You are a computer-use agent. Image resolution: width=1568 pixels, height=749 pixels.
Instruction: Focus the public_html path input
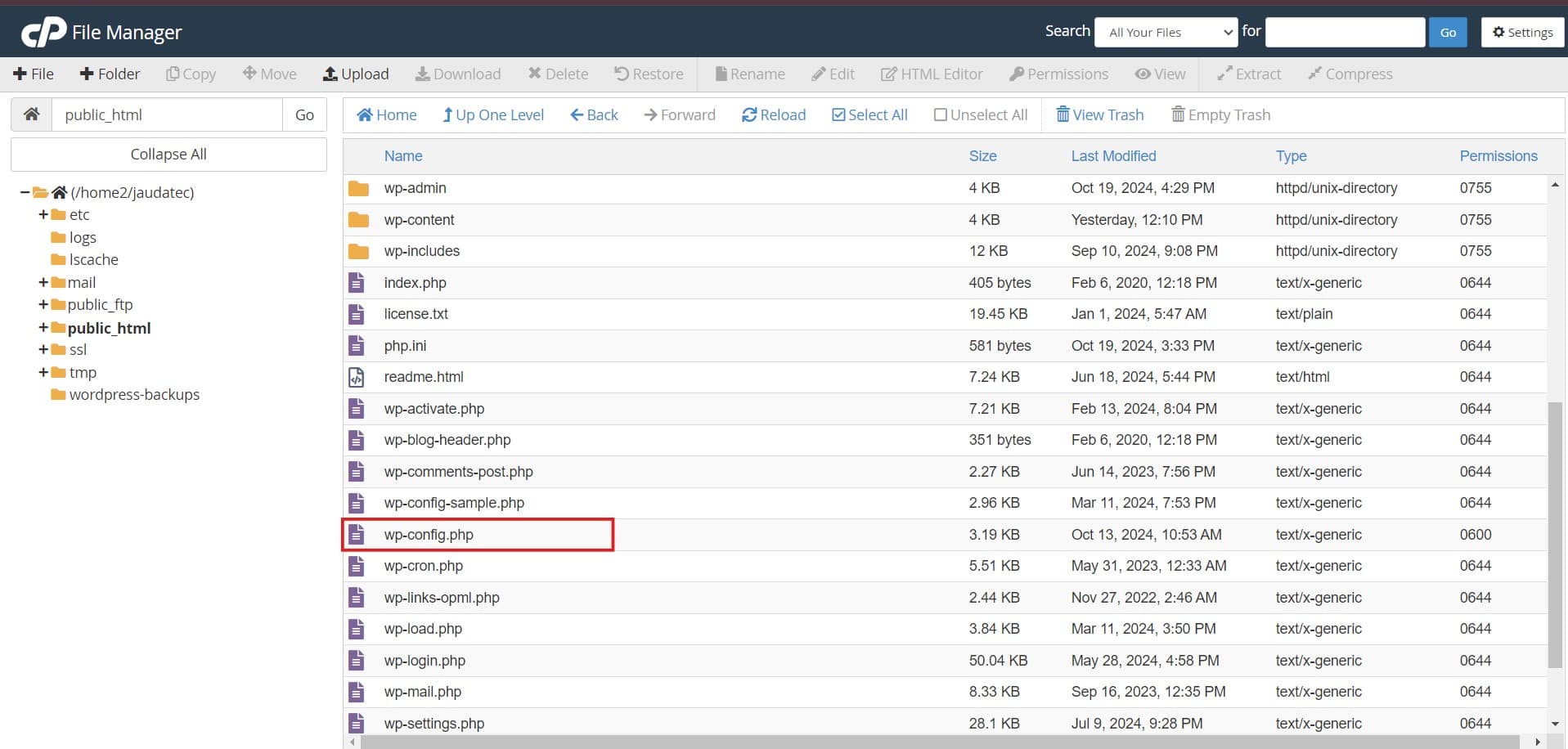click(167, 114)
